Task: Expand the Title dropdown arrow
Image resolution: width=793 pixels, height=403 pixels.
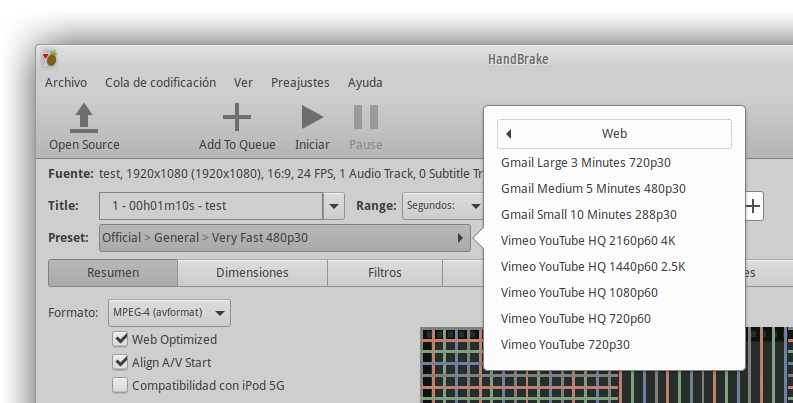Action: point(334,206)
